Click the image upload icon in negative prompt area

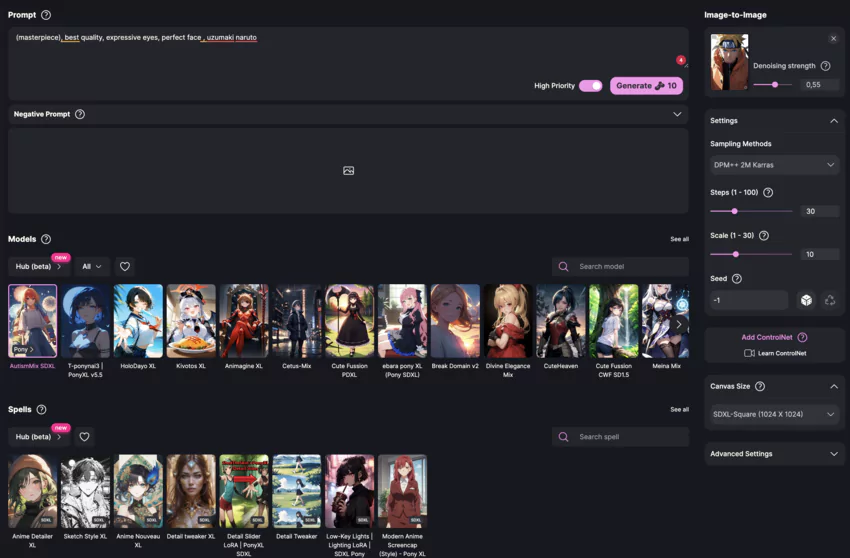pos(349,171)
